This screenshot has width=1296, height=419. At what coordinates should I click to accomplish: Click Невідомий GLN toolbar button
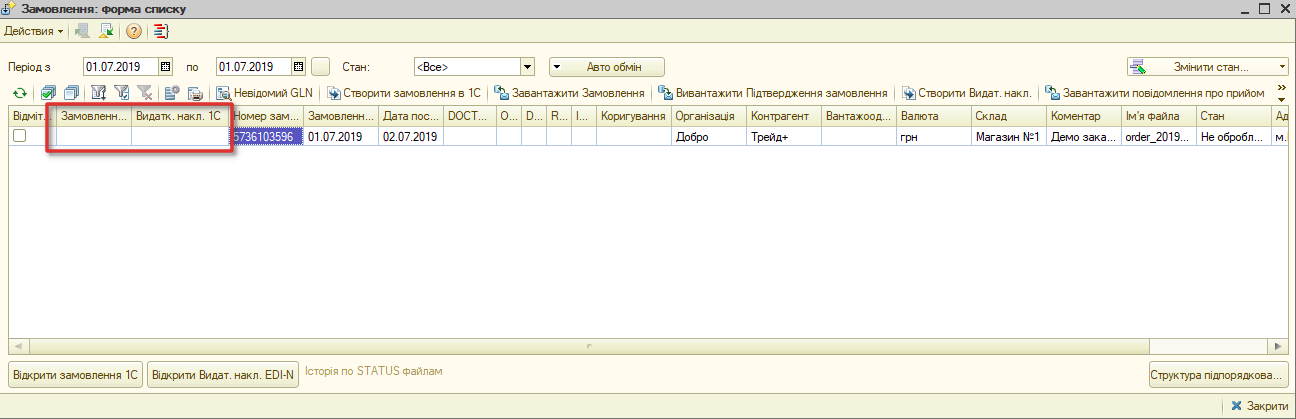[266, 93]
